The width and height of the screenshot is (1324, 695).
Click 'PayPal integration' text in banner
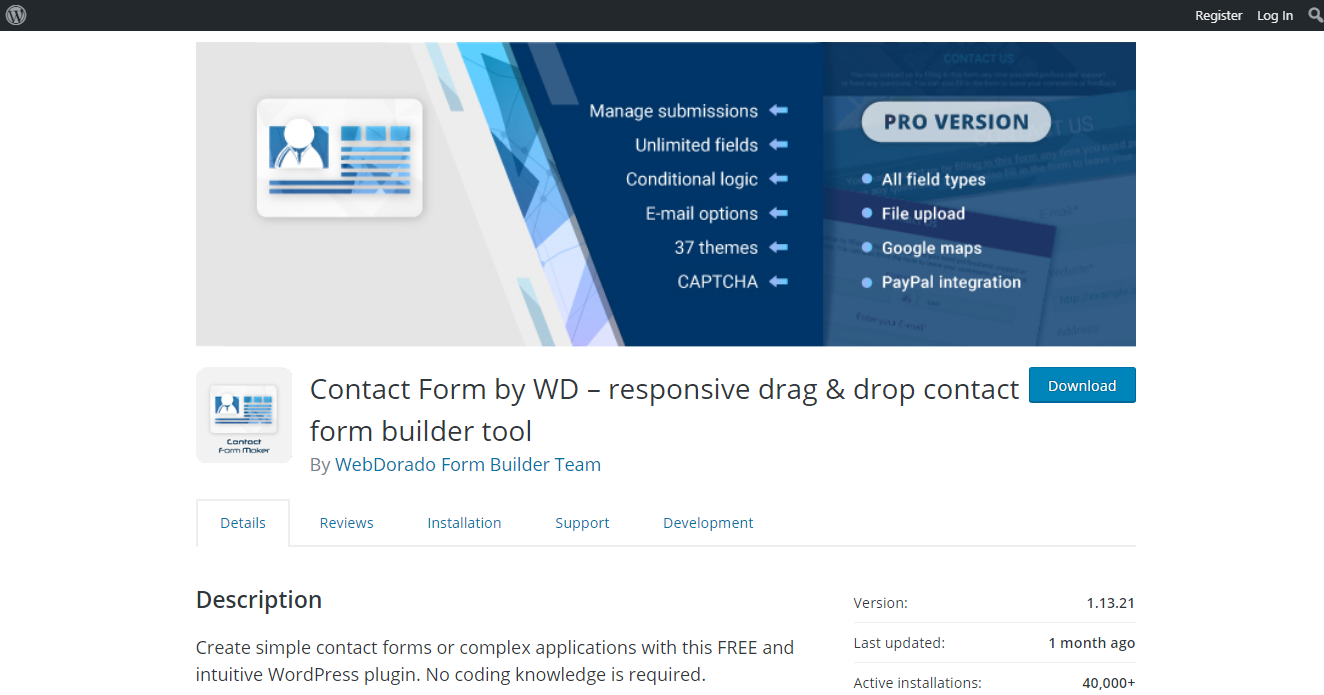[x=951, y=282]
